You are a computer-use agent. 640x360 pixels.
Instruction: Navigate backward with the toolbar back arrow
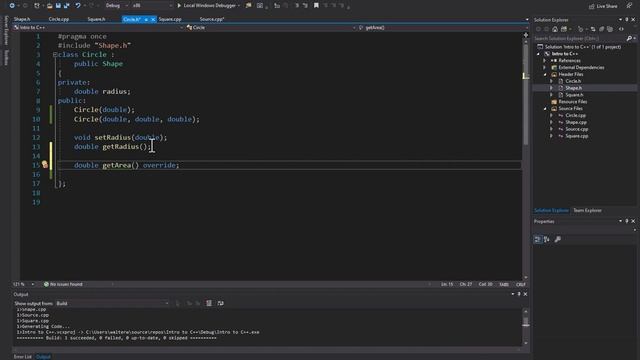[x=12, y=6]
